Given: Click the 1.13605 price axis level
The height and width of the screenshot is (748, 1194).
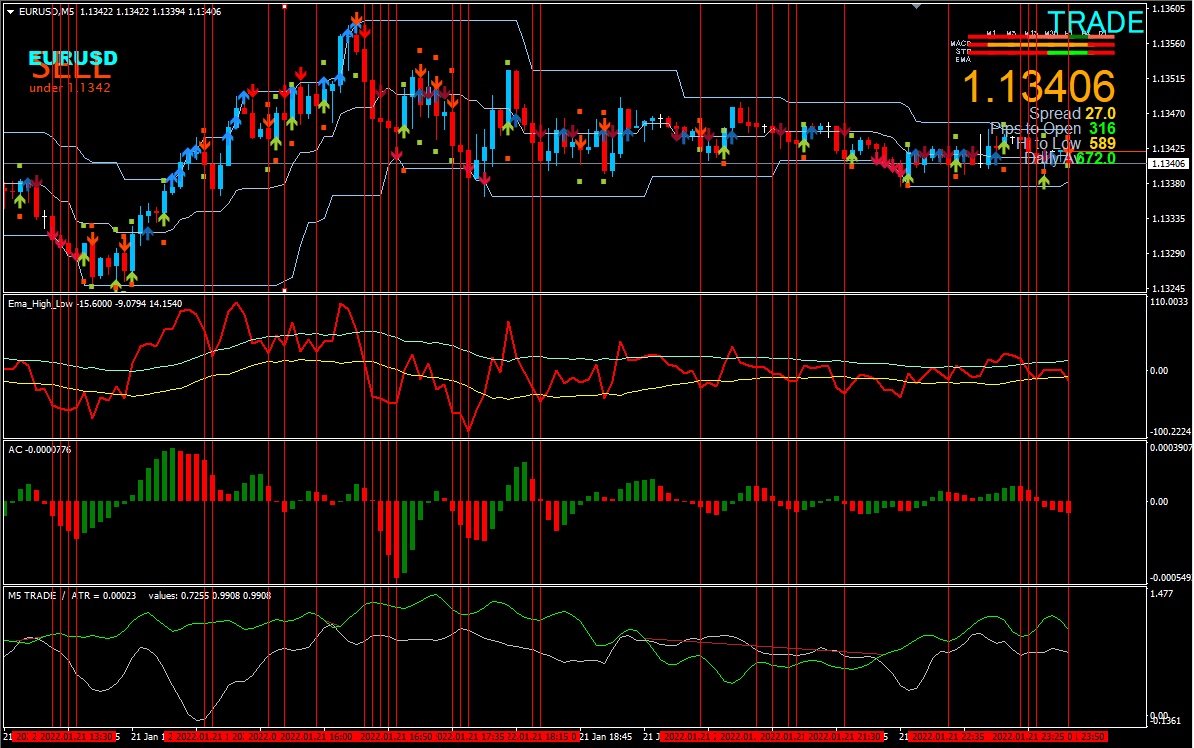Looking at the screenshot, I should pos(1168,8).
